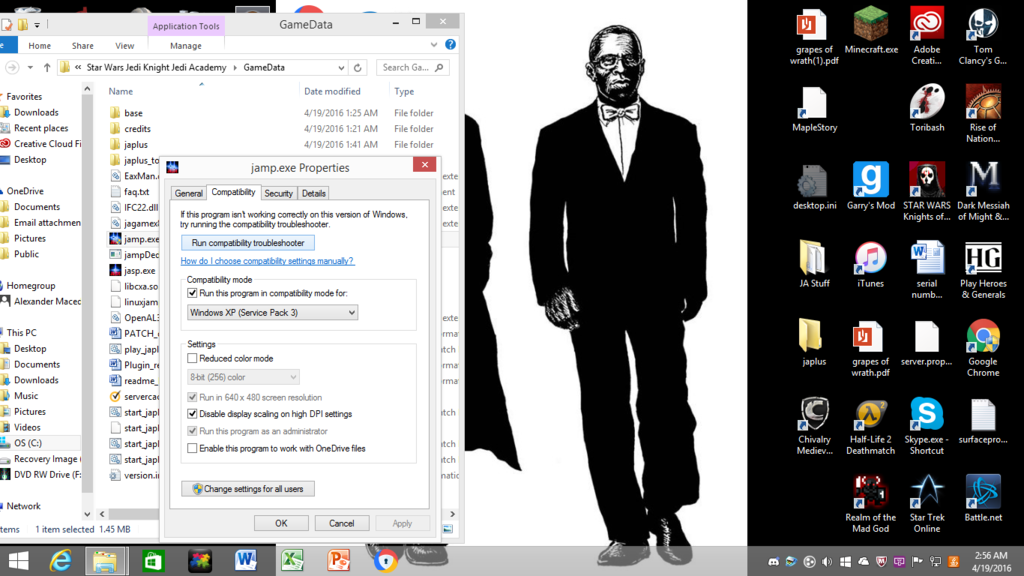Enable OneDrive files compatibility checkbox

(192, 448)
